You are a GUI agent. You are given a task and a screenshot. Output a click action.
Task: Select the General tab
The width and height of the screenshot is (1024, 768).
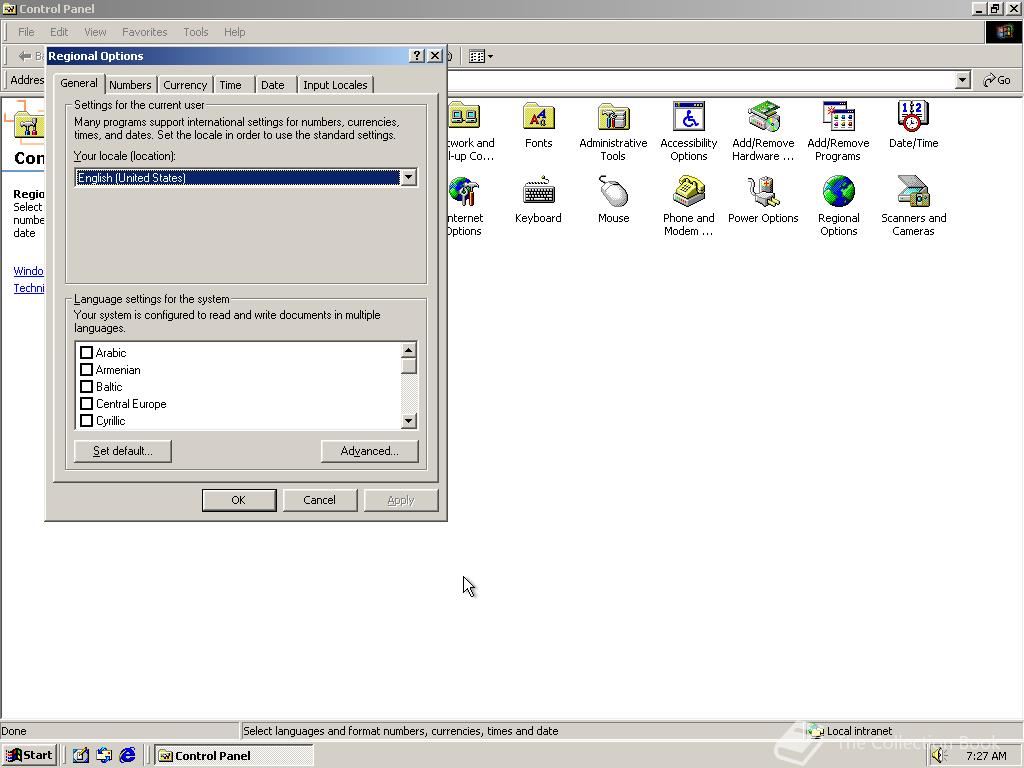[x=79, y=84]
